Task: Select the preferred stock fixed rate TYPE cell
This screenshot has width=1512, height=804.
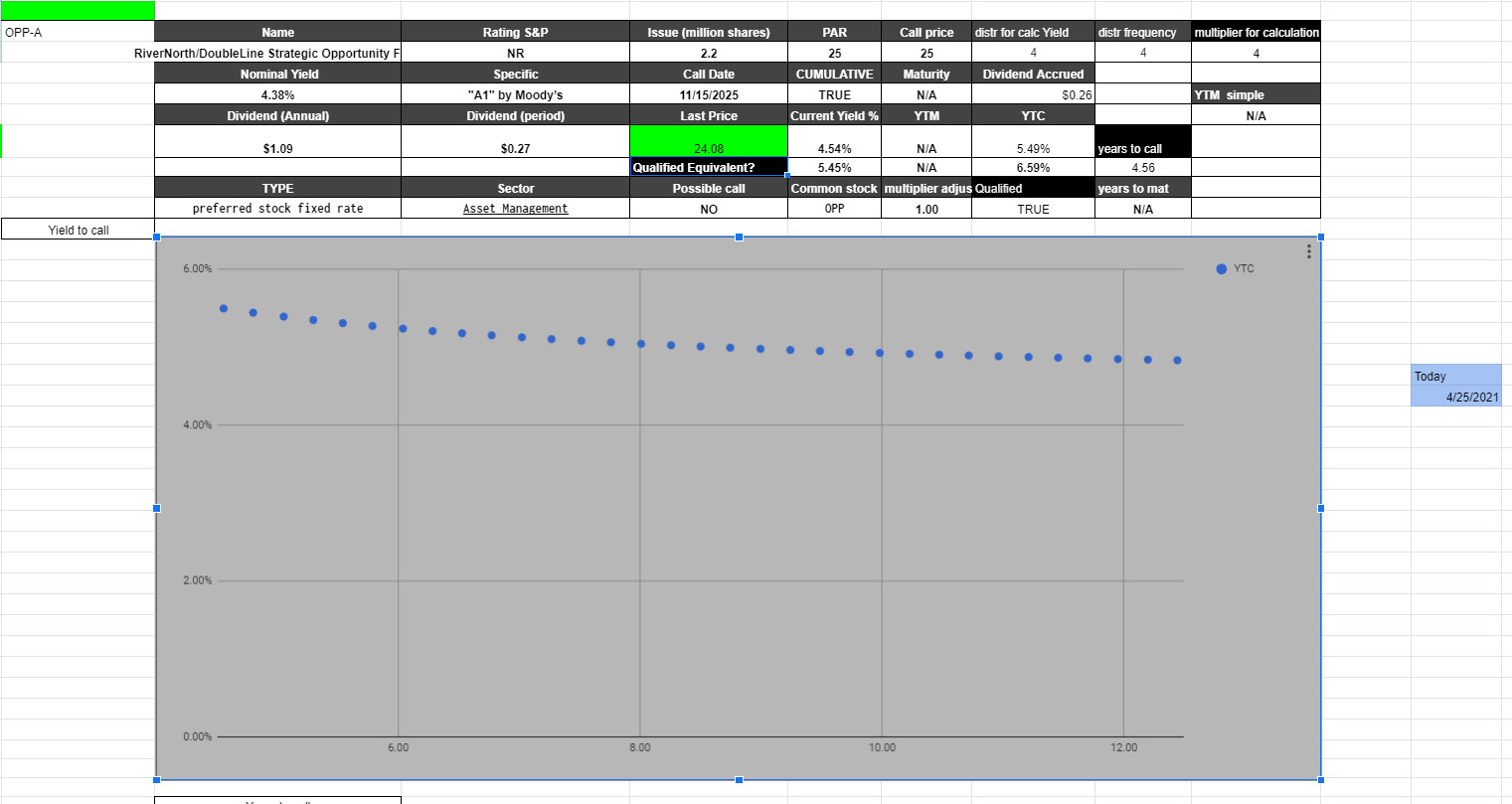Action: (x=277, y=209)
